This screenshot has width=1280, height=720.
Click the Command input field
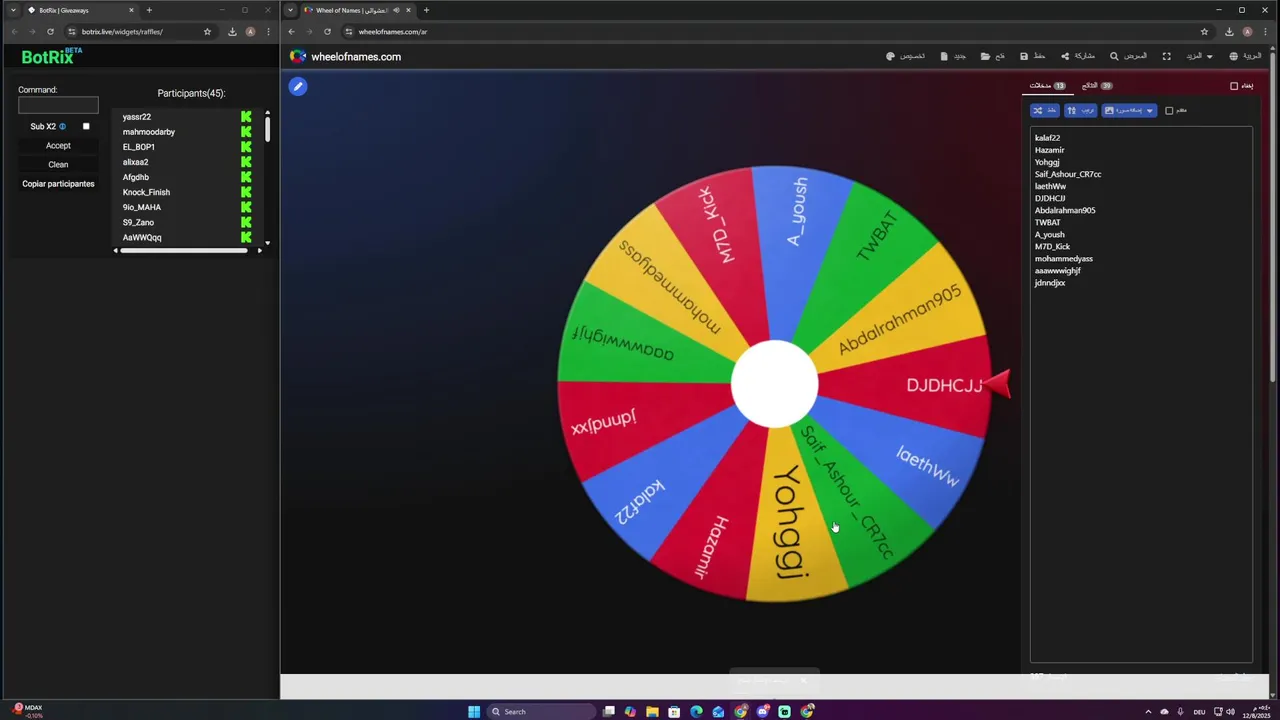58,105
